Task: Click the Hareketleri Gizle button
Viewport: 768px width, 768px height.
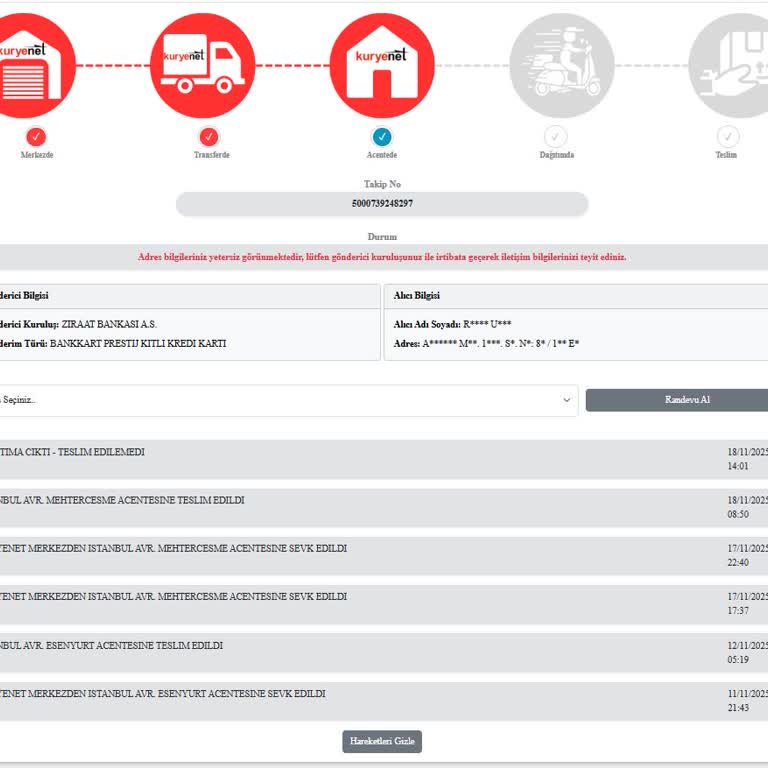Action: (x=382, y=741)
